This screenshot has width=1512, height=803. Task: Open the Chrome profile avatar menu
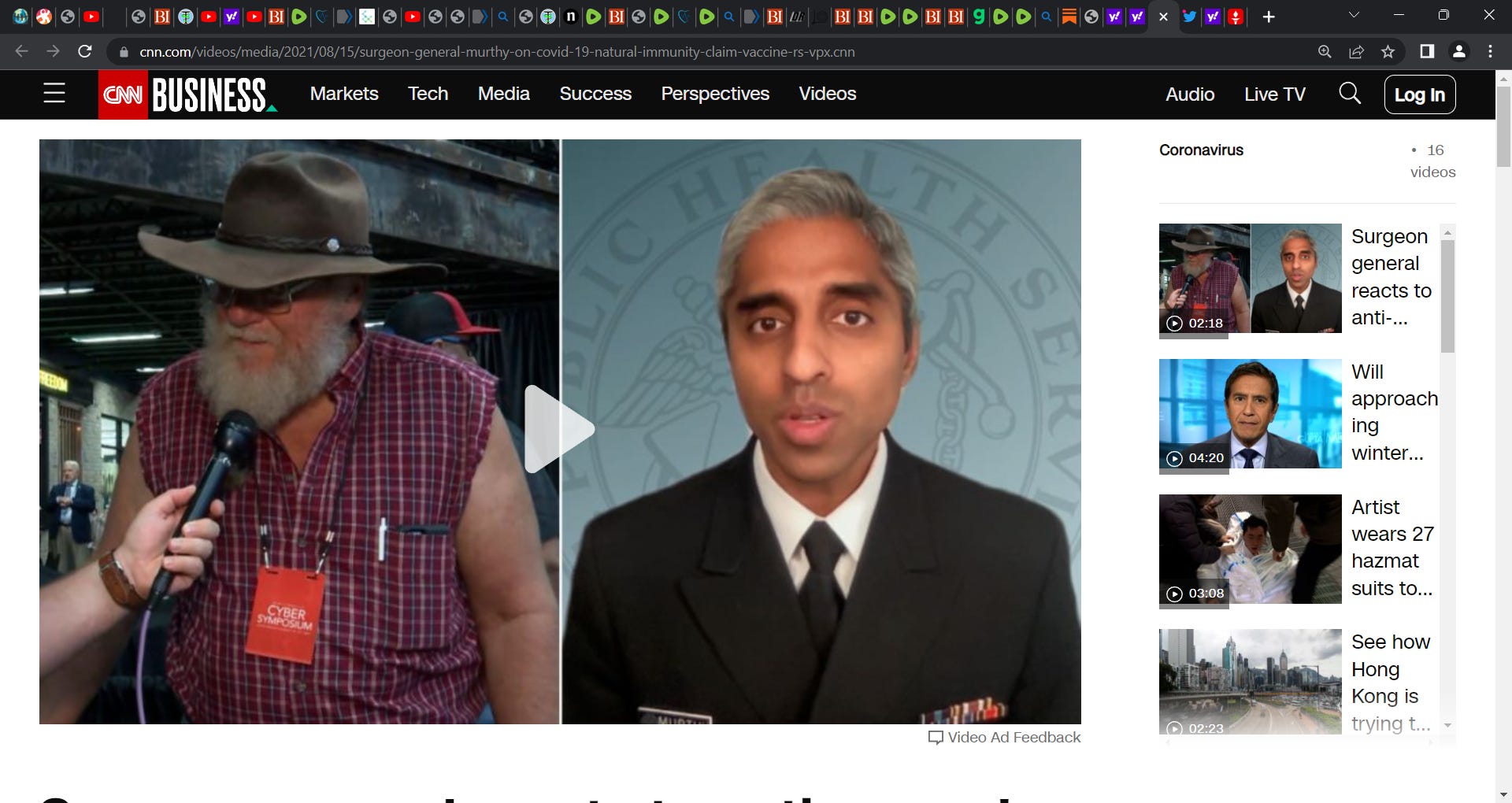point(1458,51)
